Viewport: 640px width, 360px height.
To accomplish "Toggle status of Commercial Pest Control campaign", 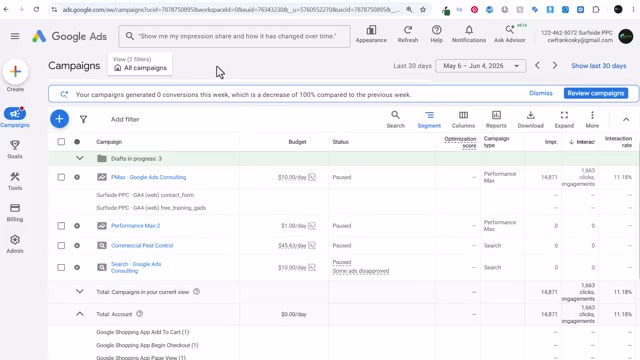I will (77, 245).
